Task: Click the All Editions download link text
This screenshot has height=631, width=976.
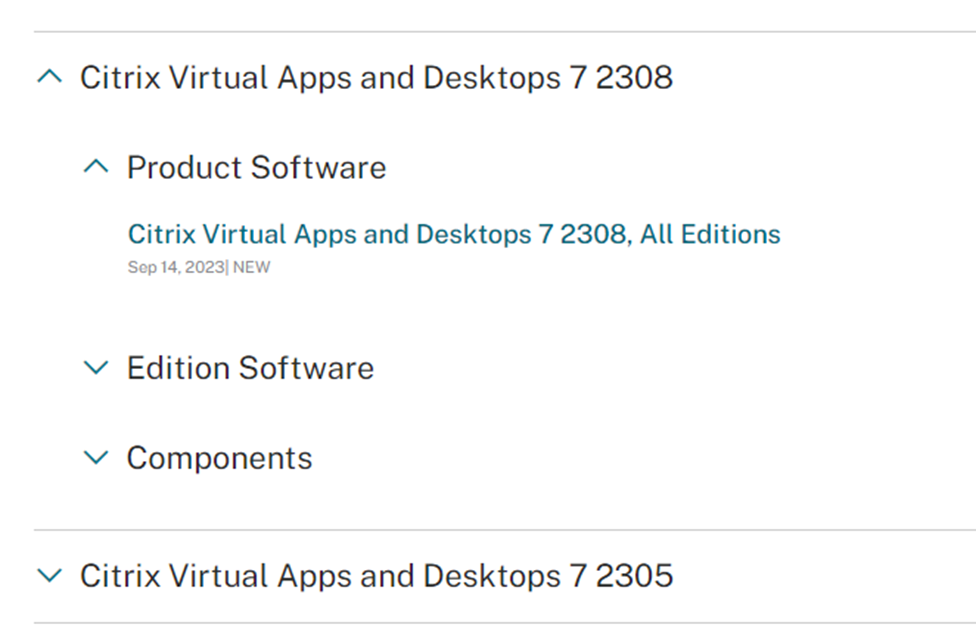Action: click(710, 235)
